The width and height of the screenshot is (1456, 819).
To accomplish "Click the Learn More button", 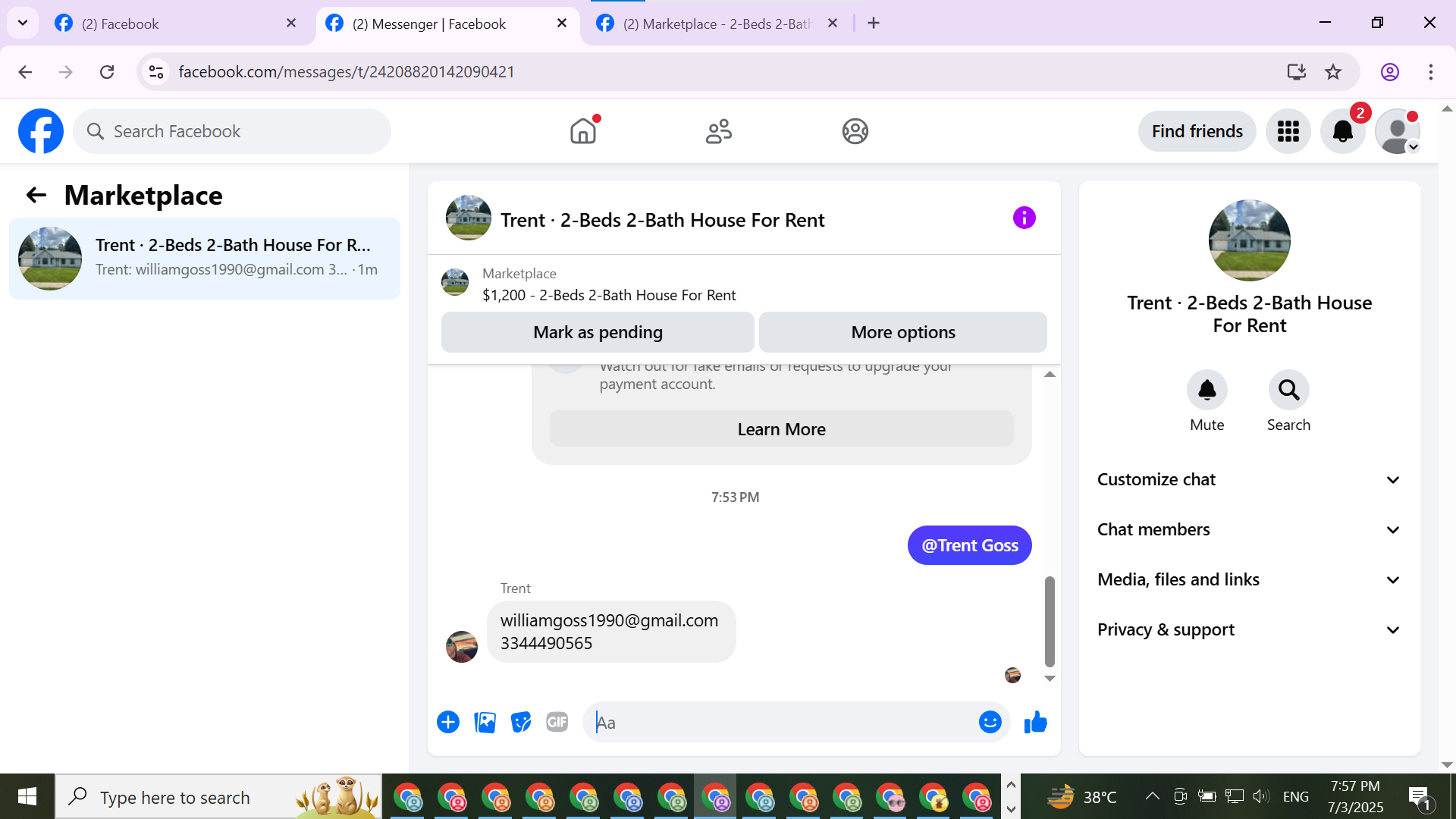I will coord(781,429).
